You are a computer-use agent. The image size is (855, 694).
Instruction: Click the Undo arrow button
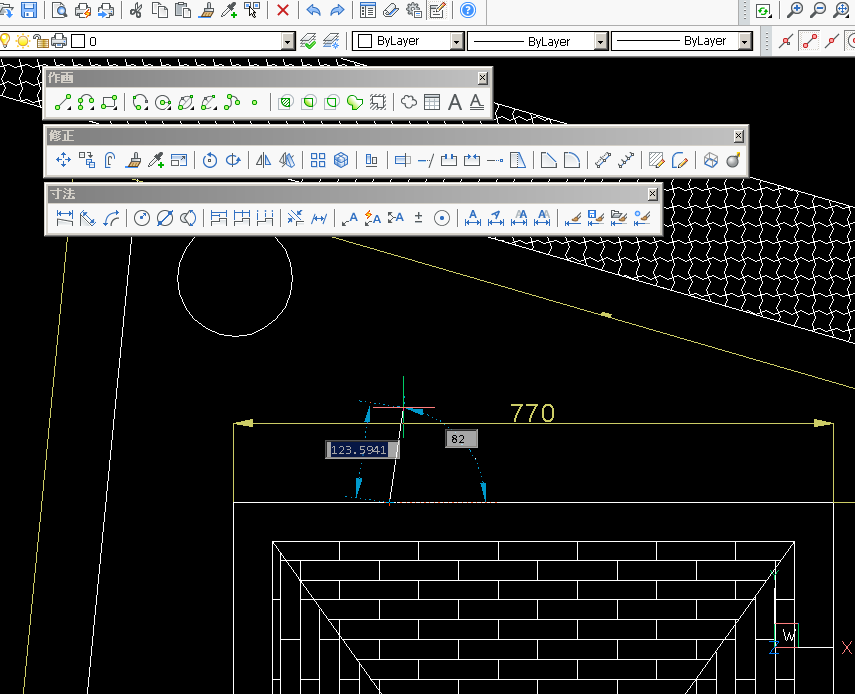click(313, 11)
